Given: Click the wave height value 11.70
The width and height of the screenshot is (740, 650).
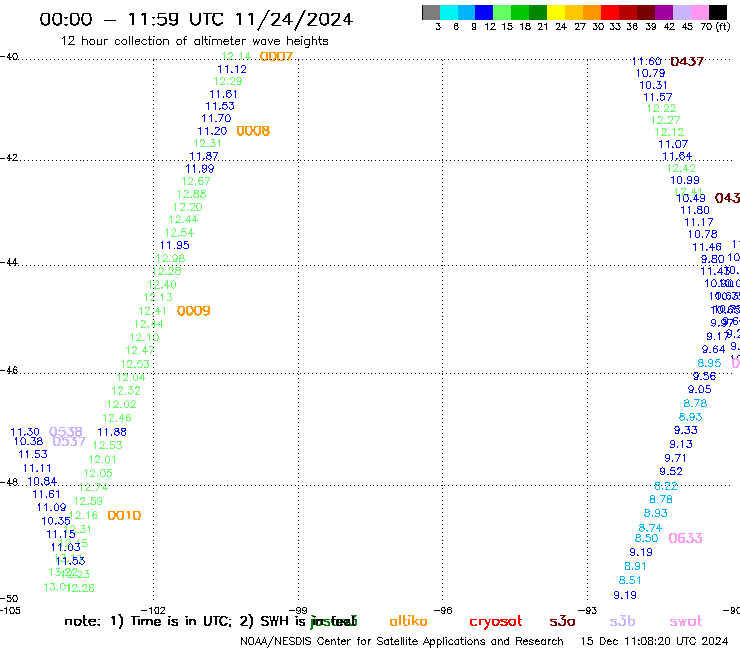Looking at the screenshot, I should pyautogui.click(x=216, y=118).
